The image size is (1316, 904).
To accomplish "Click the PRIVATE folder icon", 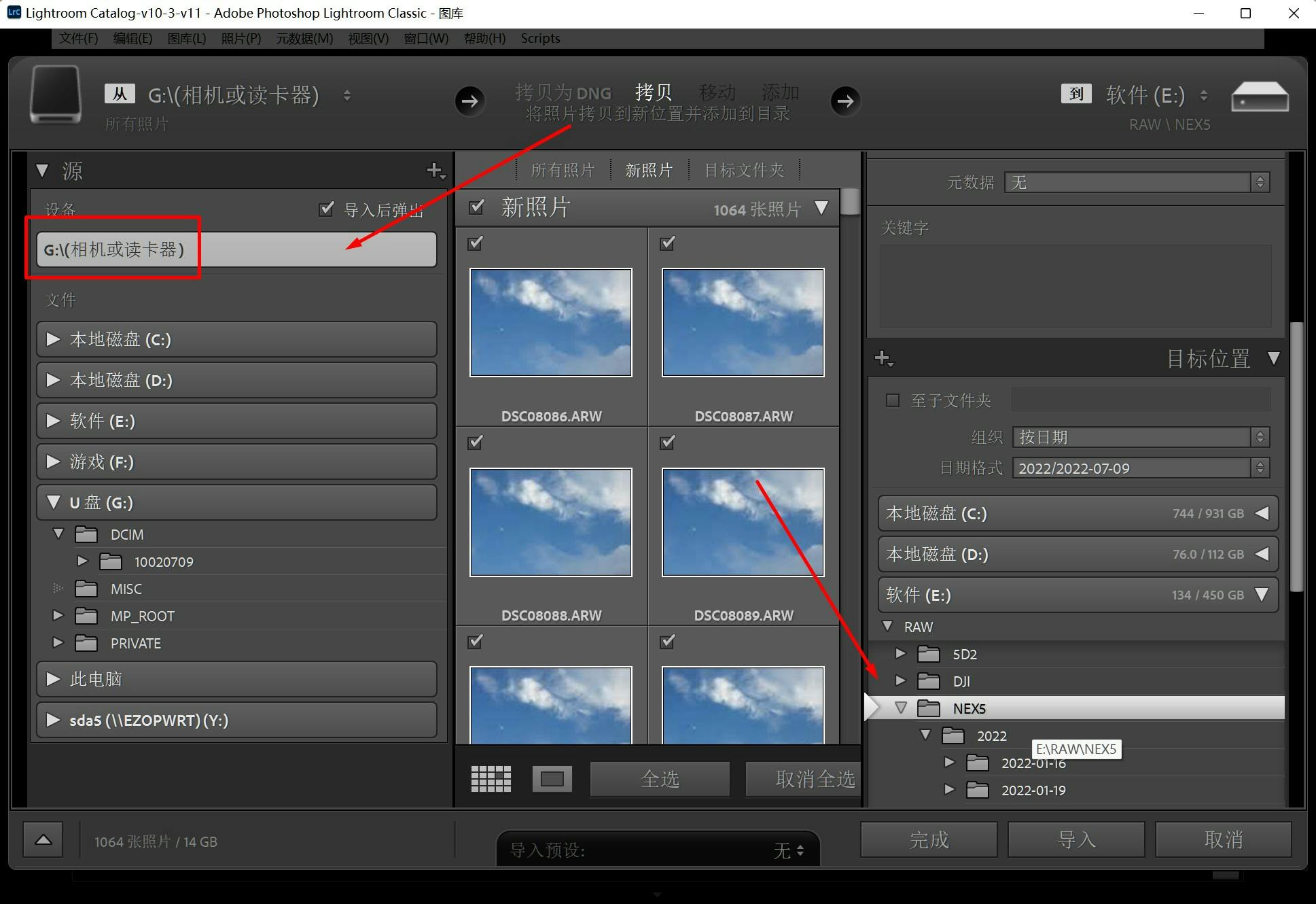I will click(x=86, y=643).
